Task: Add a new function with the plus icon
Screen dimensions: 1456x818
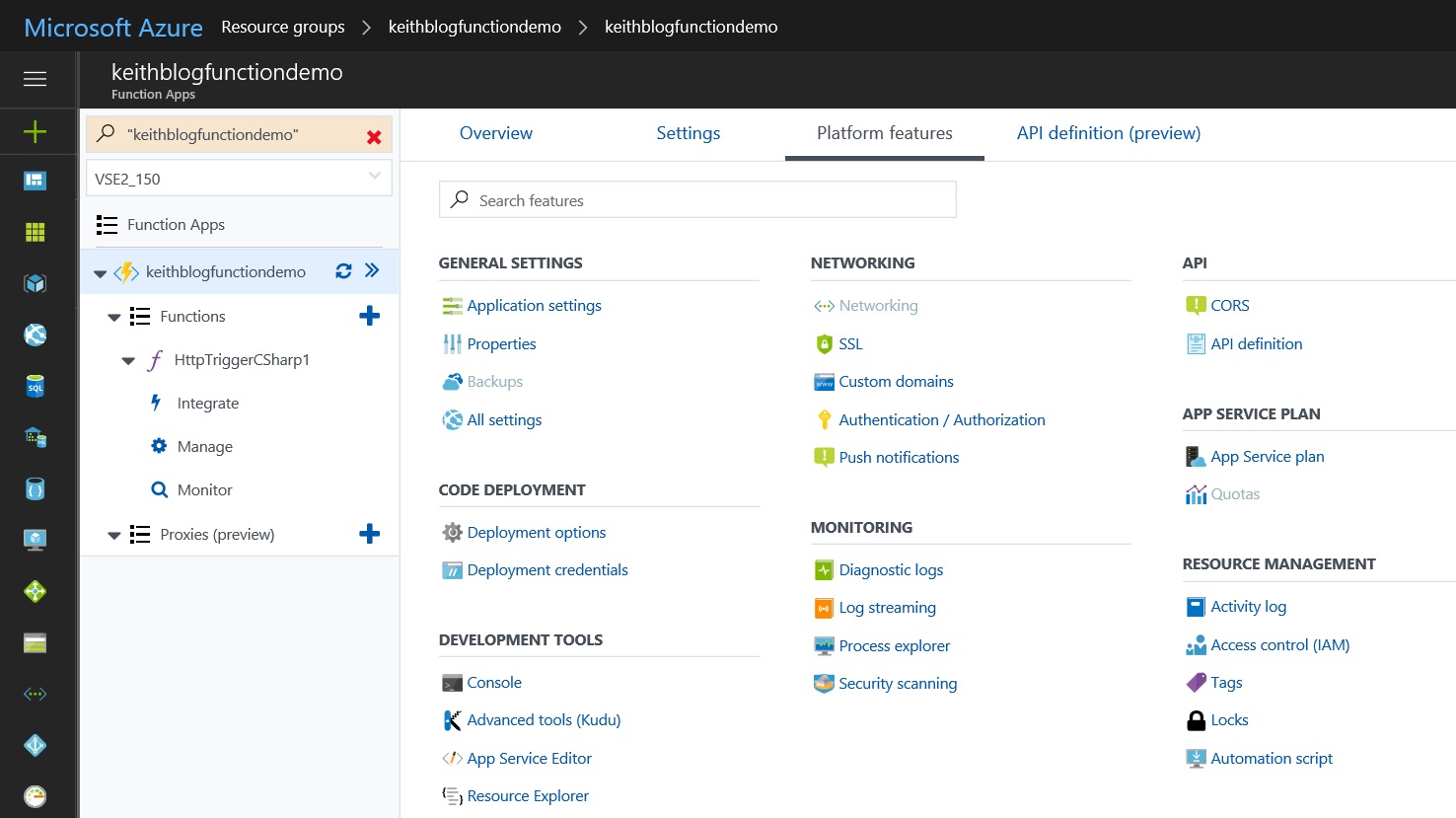Action: (369, 315)
